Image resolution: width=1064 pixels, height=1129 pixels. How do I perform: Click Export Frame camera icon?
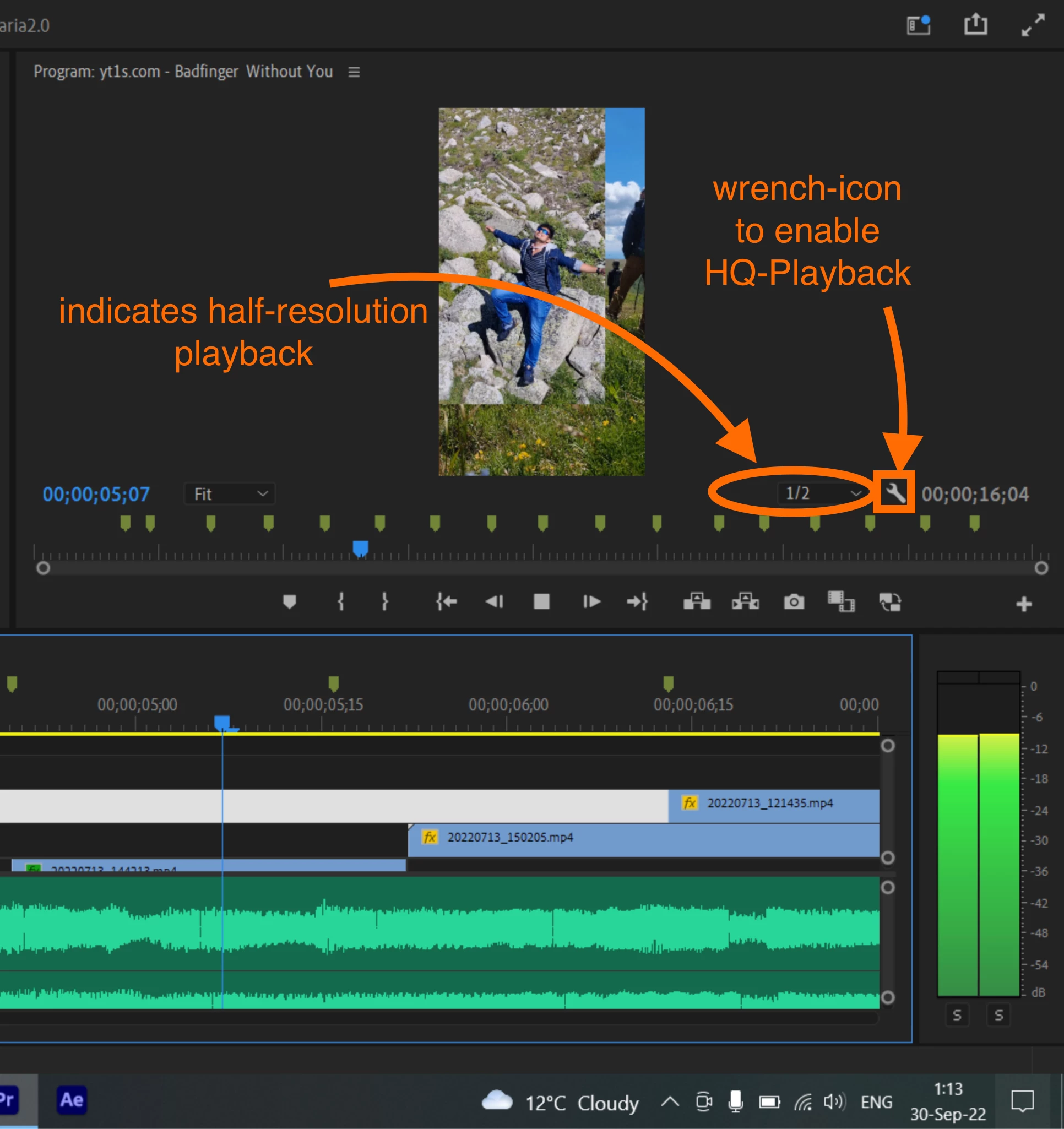(x=794, y=601)
